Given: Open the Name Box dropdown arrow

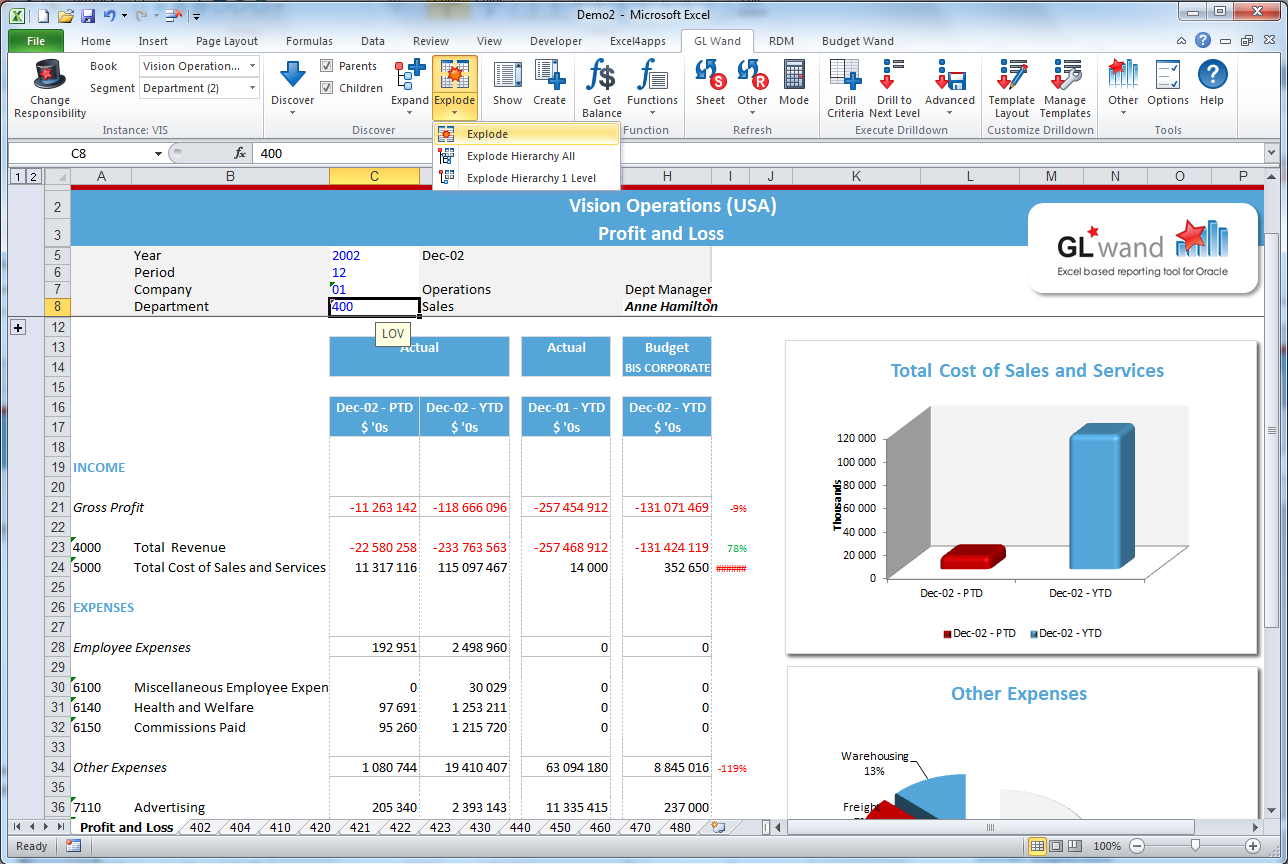Looking at the screenshot, I should tap(158, 154).
